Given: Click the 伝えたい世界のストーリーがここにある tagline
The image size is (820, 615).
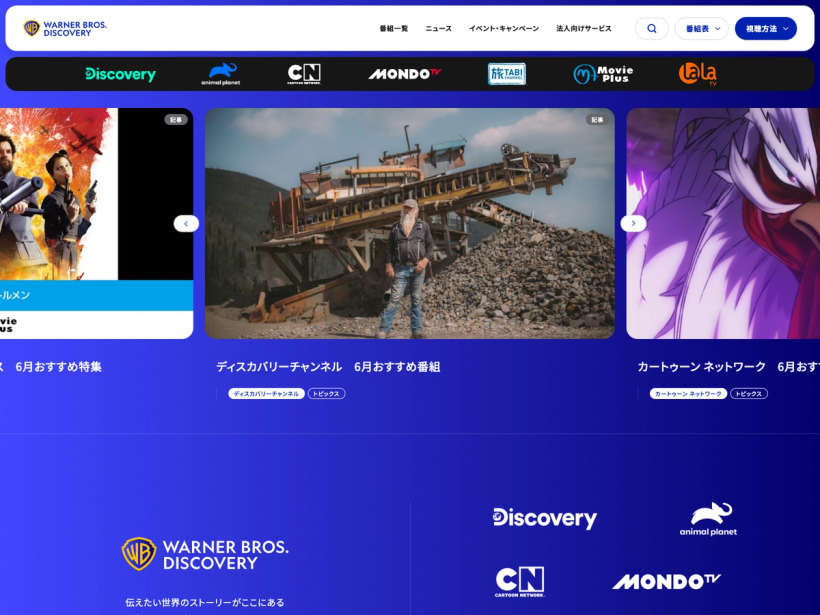Looking at the screenshot, I should pos(204,602).
